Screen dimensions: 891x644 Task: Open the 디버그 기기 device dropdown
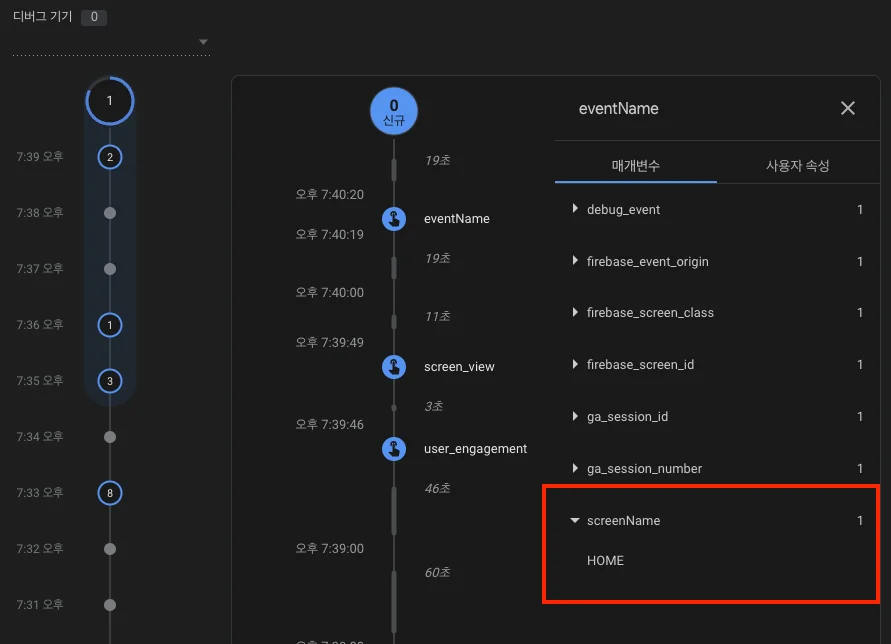click(203, 42)
